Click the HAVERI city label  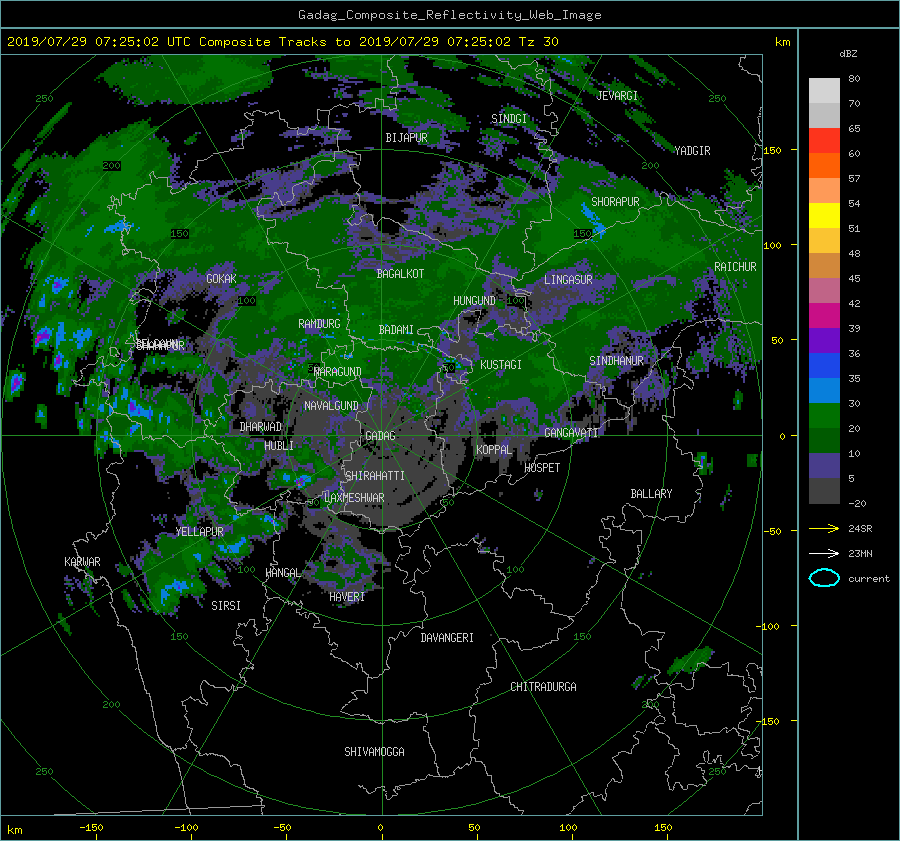pos(347,597)
